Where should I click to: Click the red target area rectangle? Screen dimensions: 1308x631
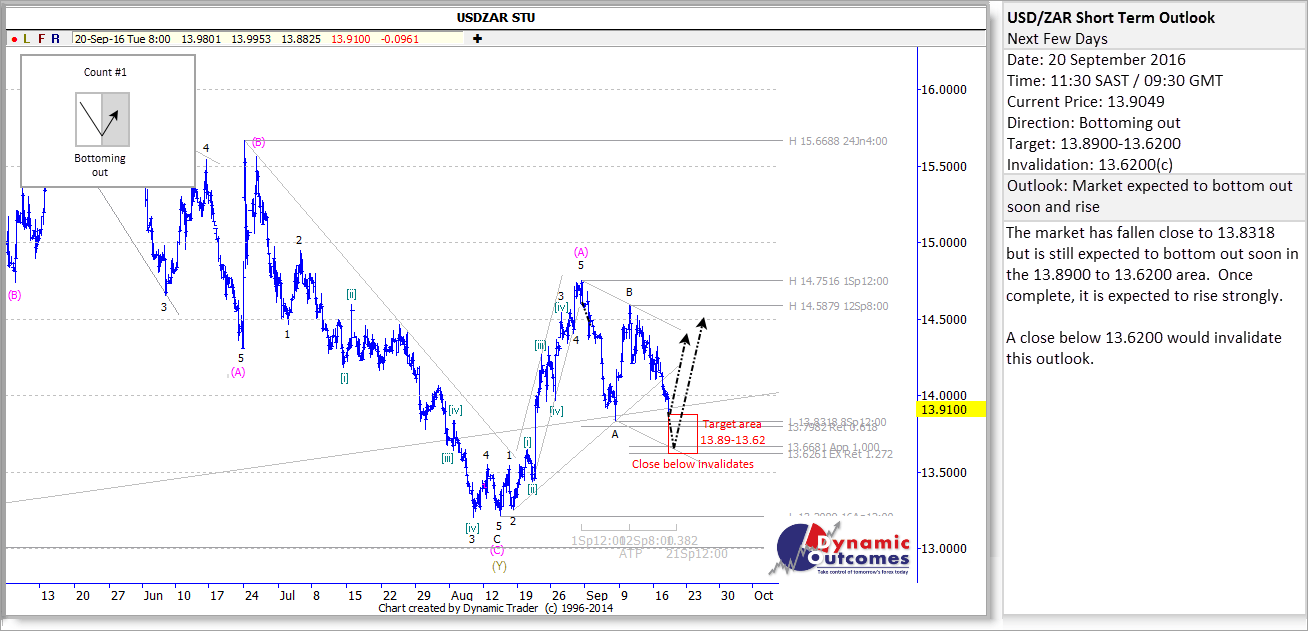682,433
